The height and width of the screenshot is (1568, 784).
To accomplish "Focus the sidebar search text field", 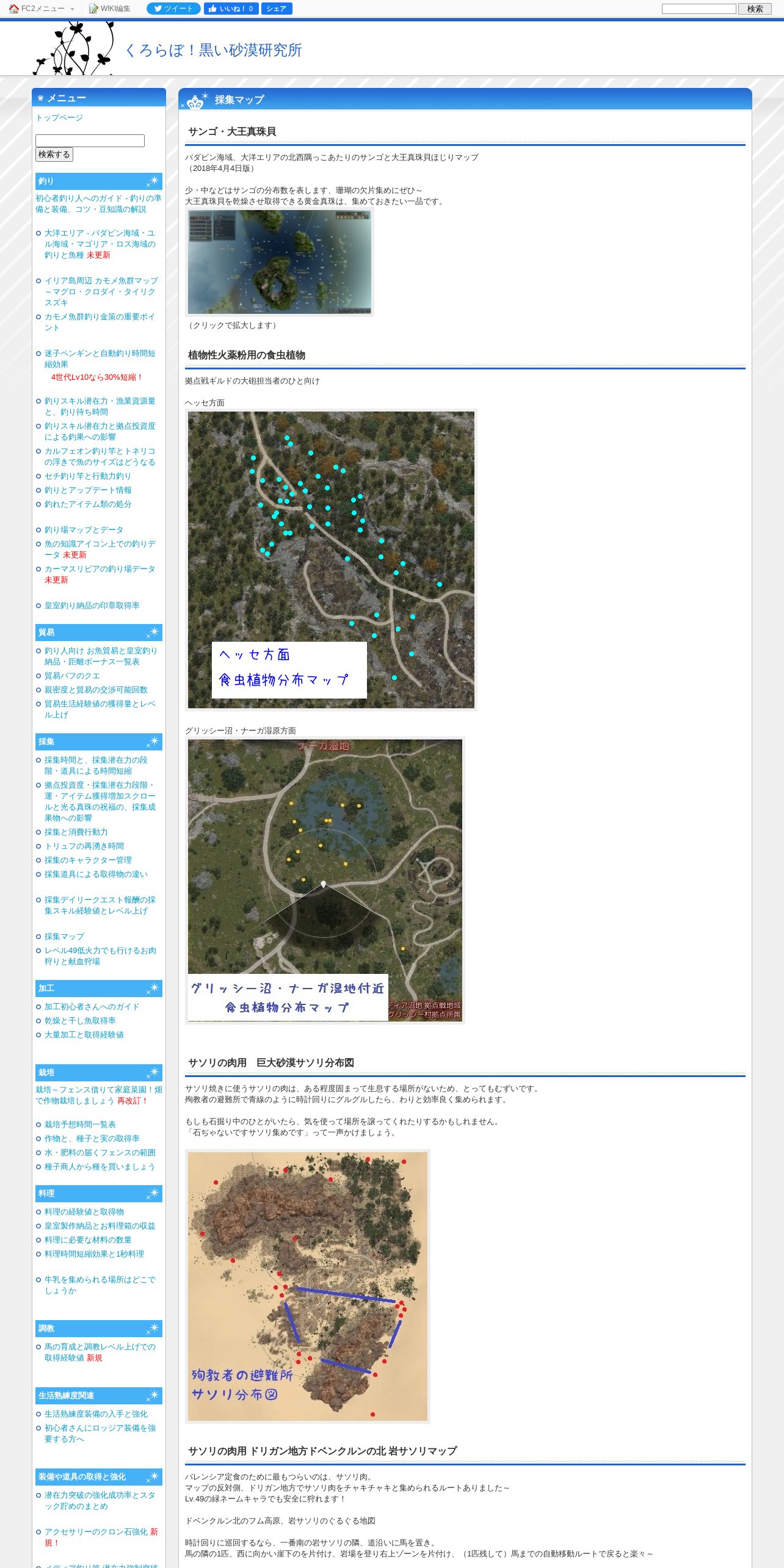I will (90, 140).
